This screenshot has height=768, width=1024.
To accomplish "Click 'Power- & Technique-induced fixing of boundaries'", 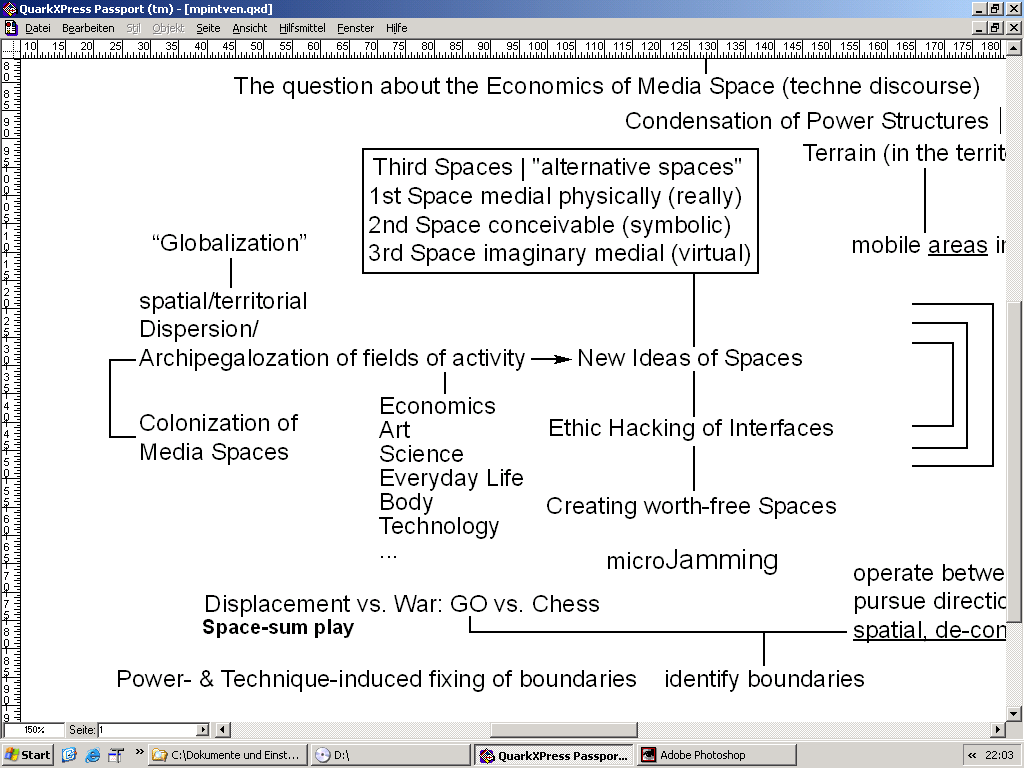I will click(376, 679).
